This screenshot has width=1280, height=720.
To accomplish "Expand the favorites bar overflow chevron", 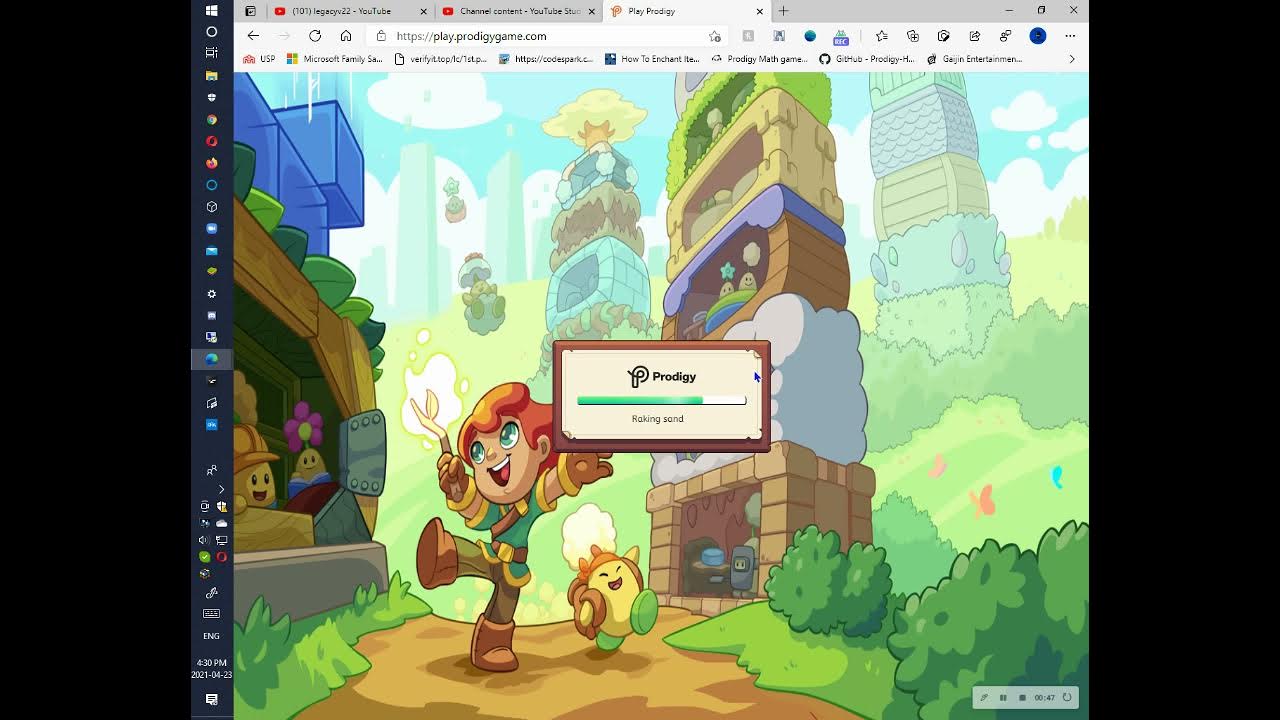I will pos(1071,59).
